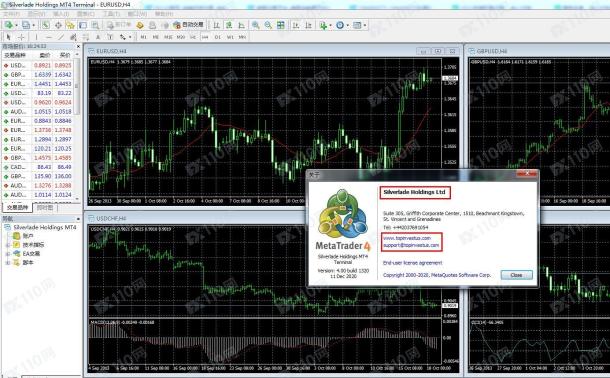Click the Close button in About dialog
610x378 pixels.
coord(516,275)
